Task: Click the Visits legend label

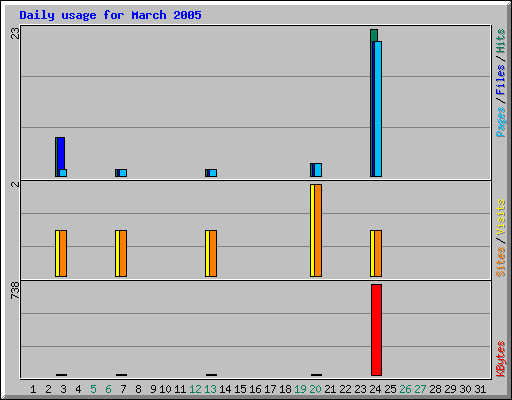Action: coord(501,217)
